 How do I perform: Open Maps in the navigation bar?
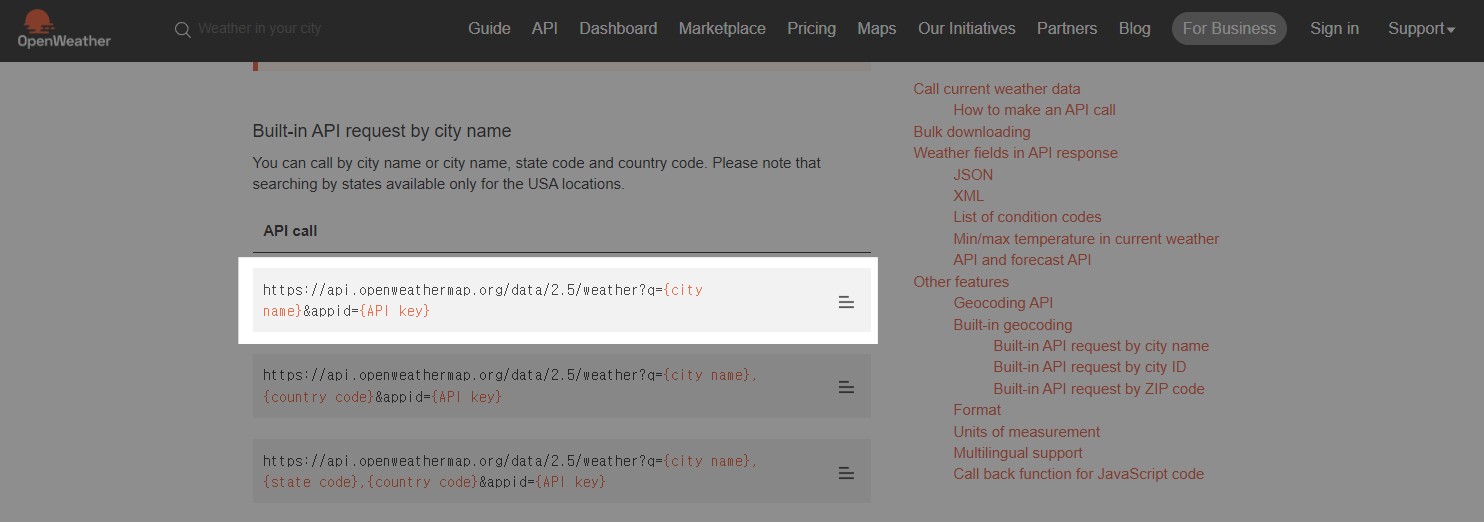tap(876, 28)
